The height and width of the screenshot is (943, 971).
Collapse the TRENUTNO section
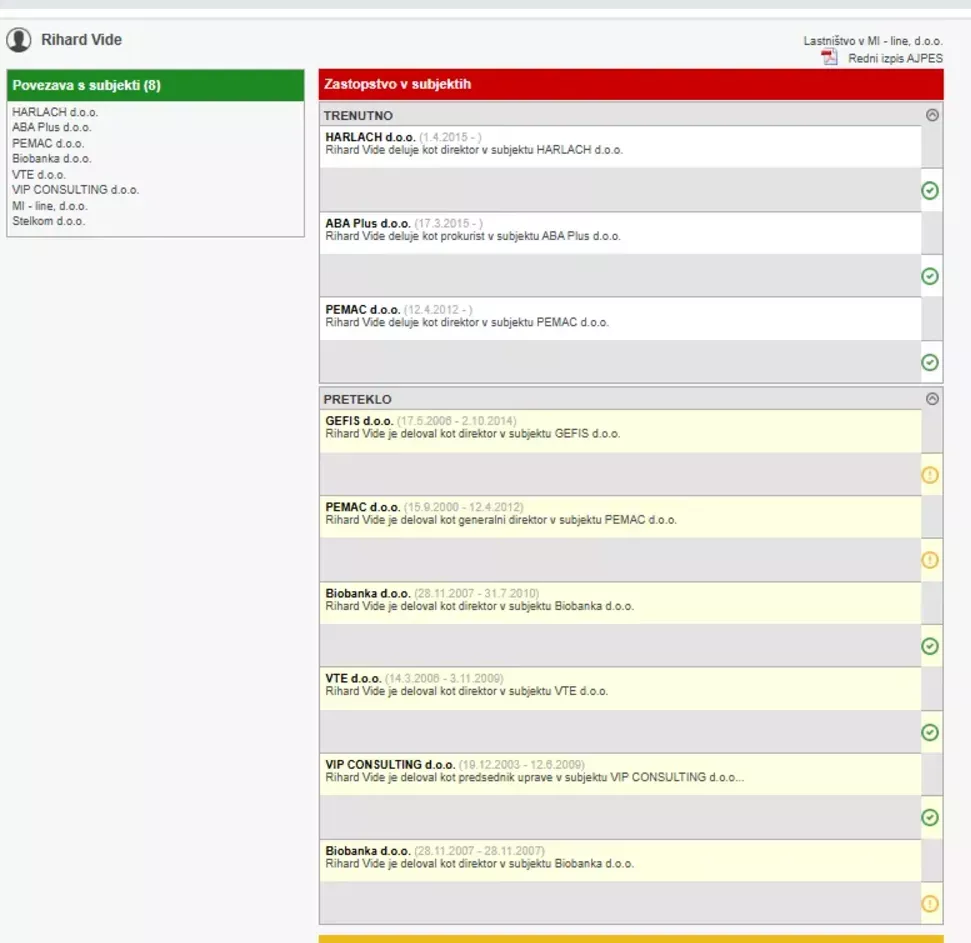(932, 115)
